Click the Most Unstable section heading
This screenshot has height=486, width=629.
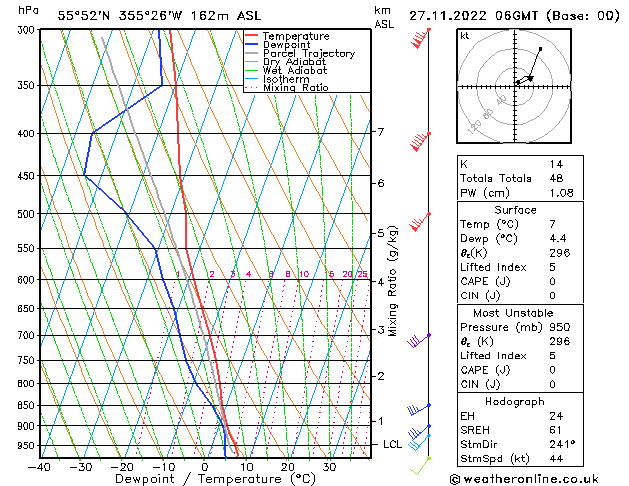click(513, 313)
